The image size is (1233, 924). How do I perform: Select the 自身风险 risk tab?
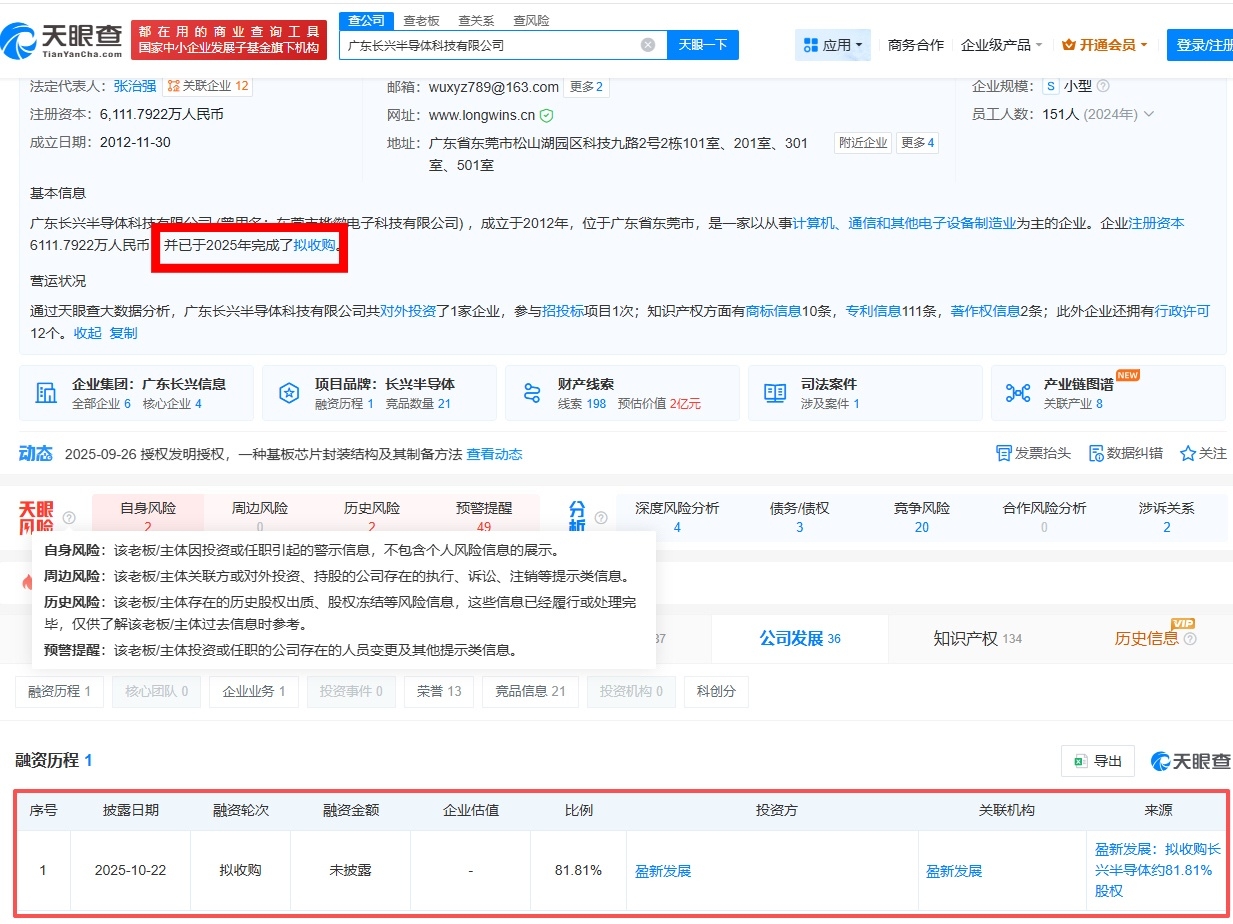tap(148, 517)
